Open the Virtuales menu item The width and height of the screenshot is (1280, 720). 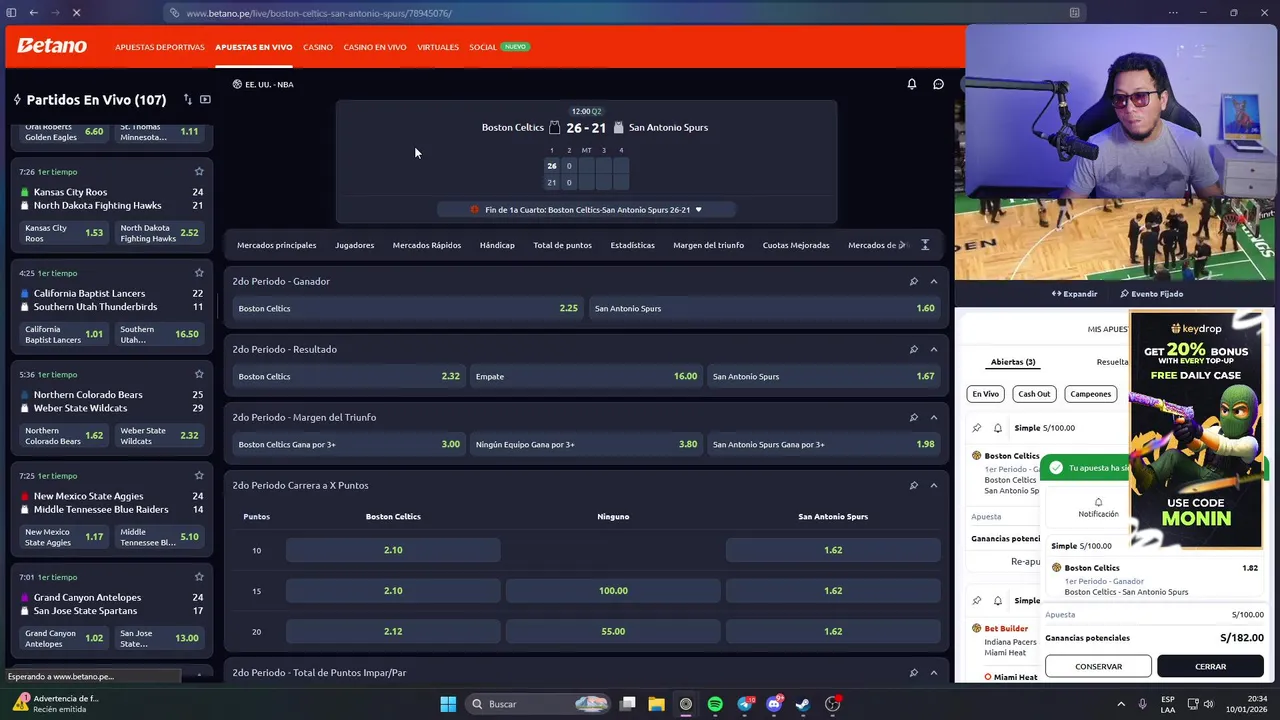tap(438, 47)
